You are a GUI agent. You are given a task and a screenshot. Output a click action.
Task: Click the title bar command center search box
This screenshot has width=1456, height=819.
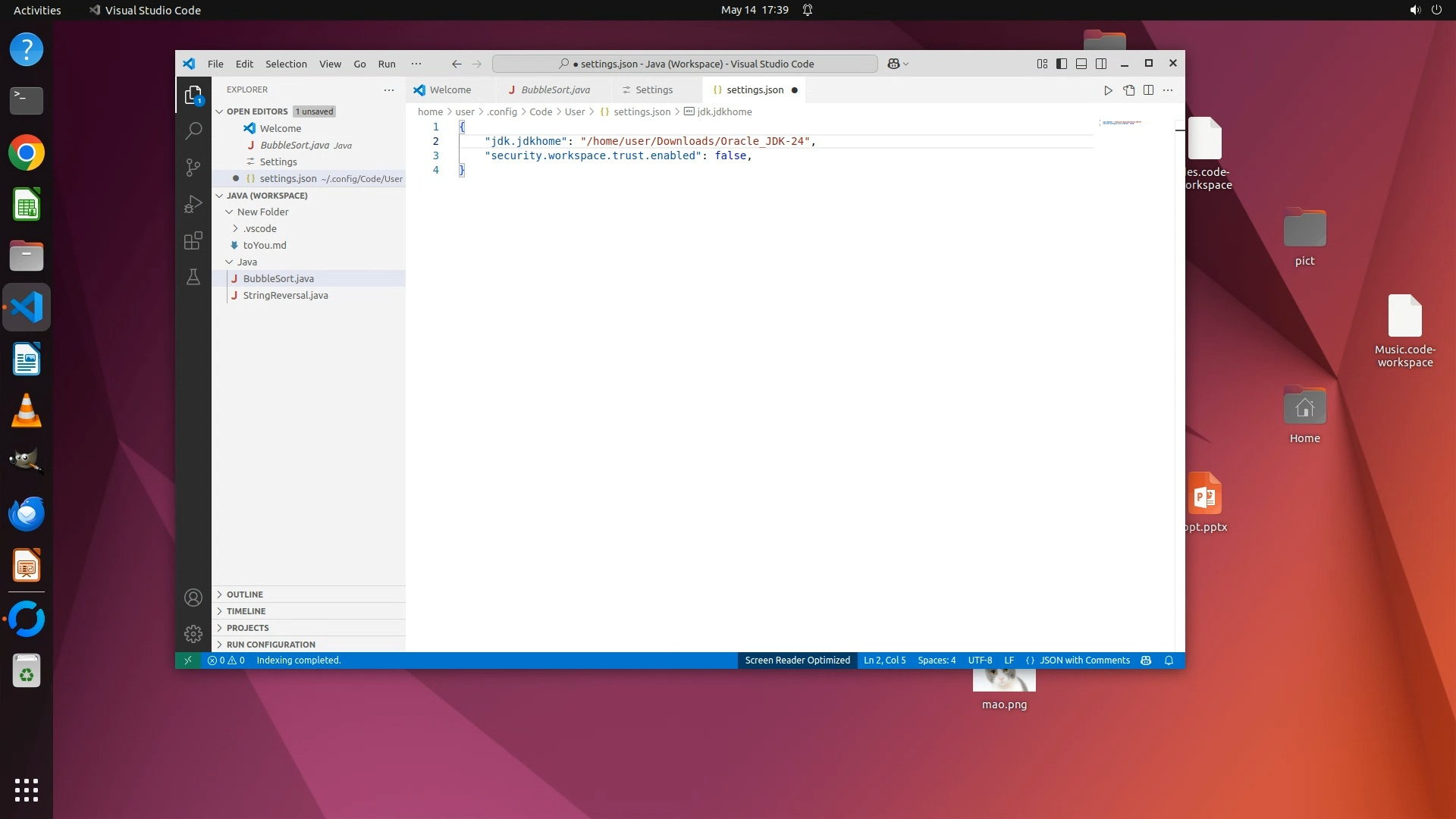click(x=685, y=64)
